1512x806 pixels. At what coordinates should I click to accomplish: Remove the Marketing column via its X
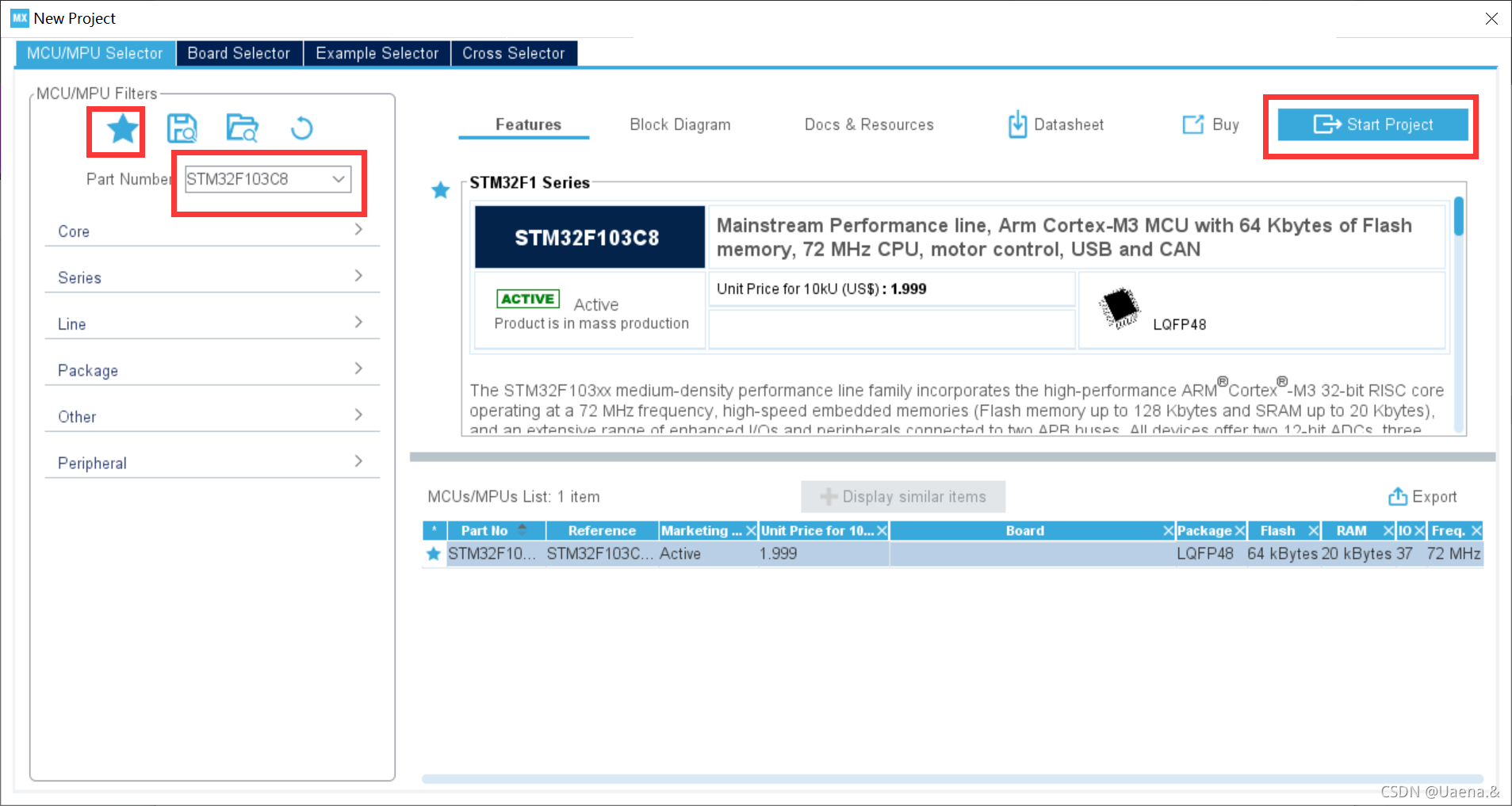(x=751, y=531)
